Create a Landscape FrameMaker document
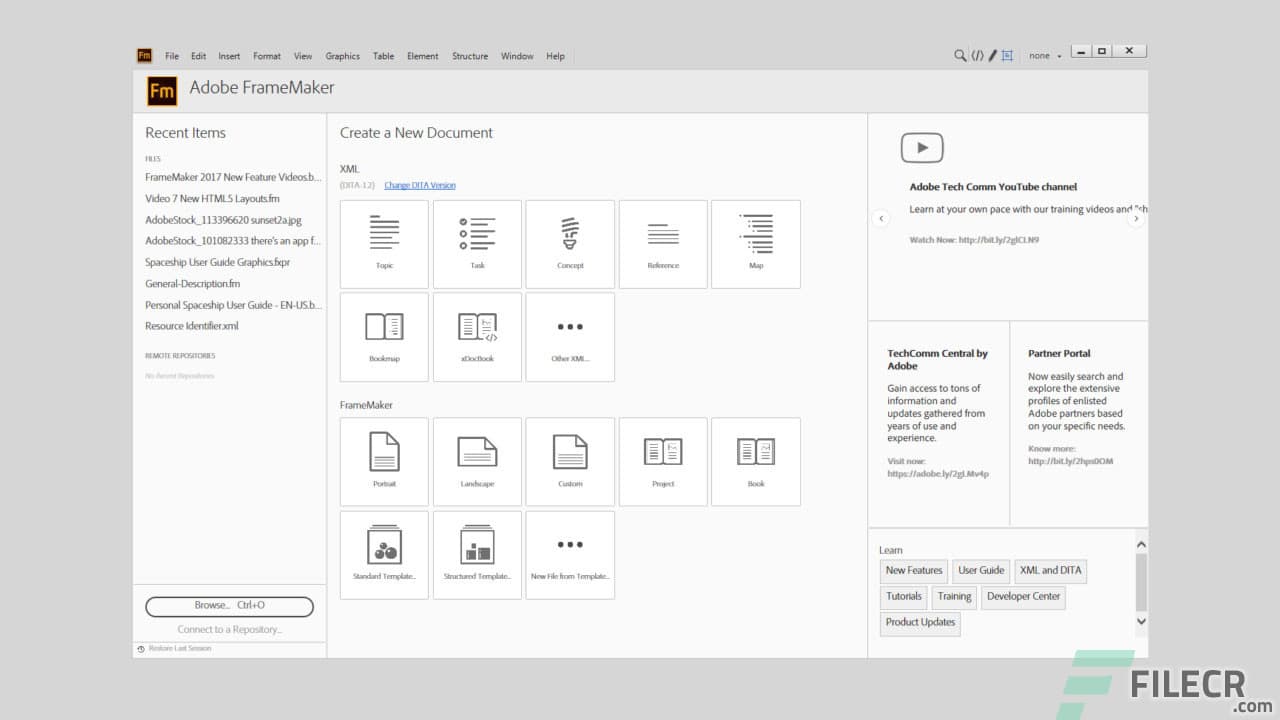 tap(477, 461)
